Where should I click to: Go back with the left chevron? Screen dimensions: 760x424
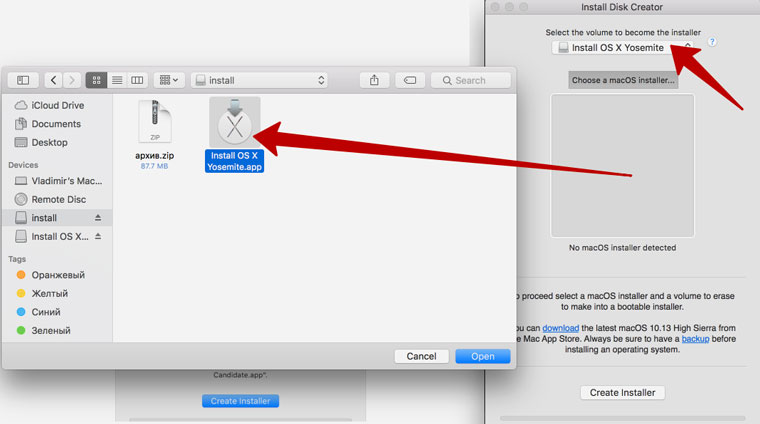[x=53, y=80]
